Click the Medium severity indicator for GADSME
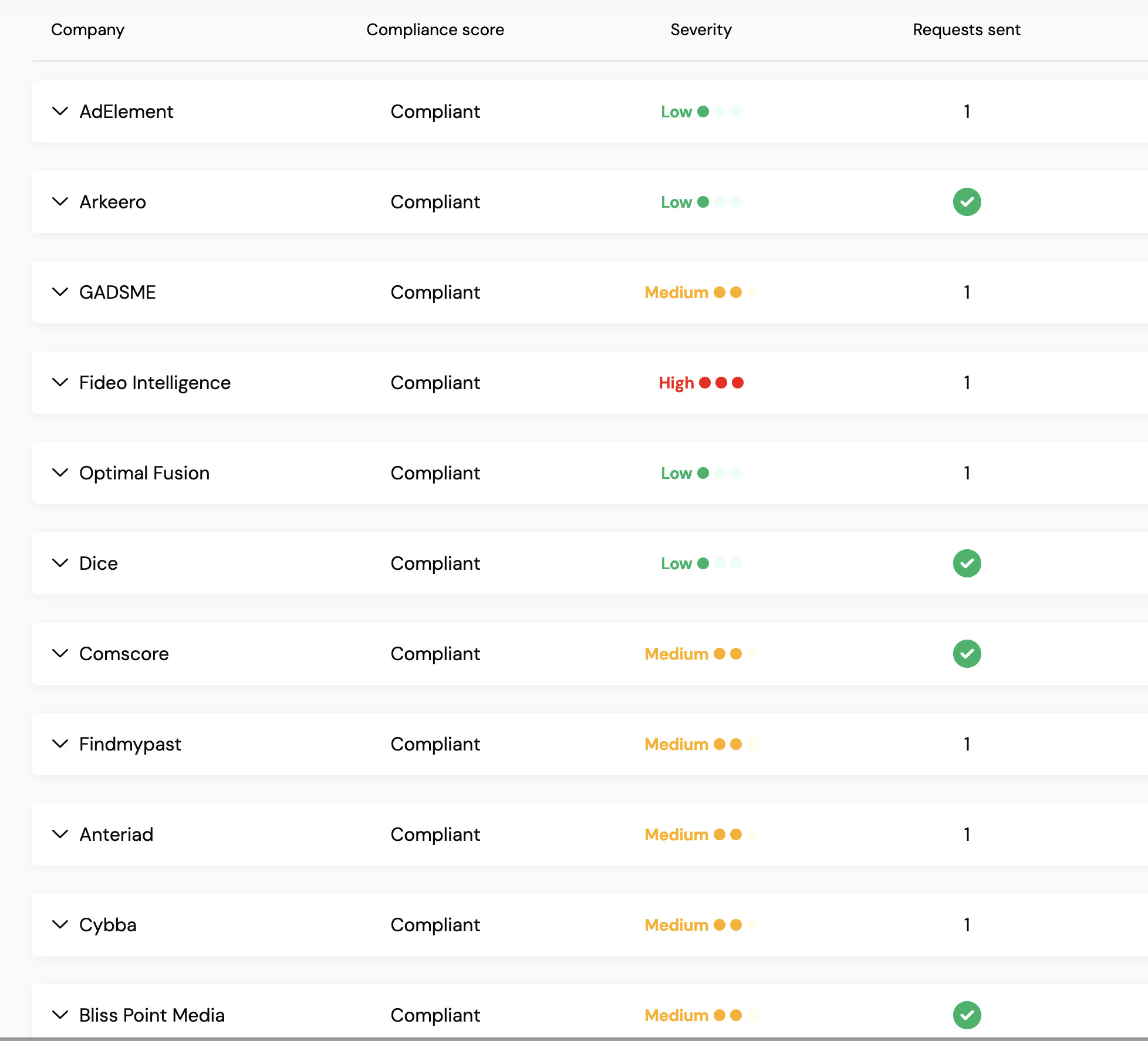 (x=701, y=292)
